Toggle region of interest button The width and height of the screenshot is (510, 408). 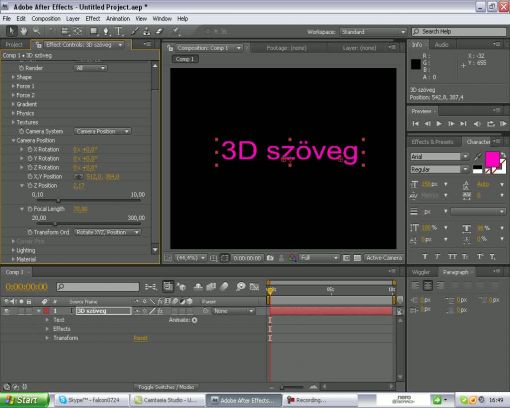point(346,258)
